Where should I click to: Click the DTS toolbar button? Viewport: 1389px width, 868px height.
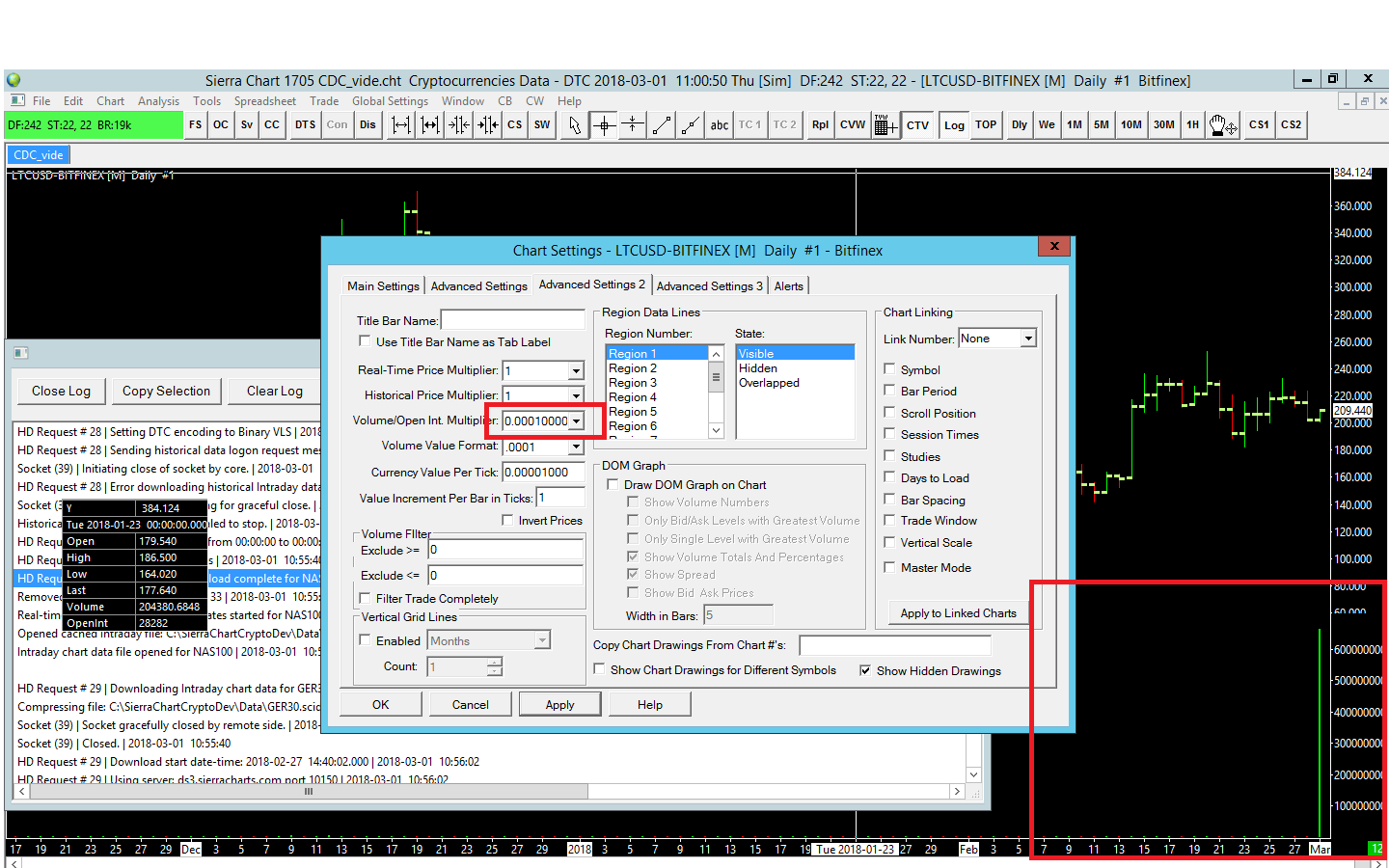click(x=306, y=125)
